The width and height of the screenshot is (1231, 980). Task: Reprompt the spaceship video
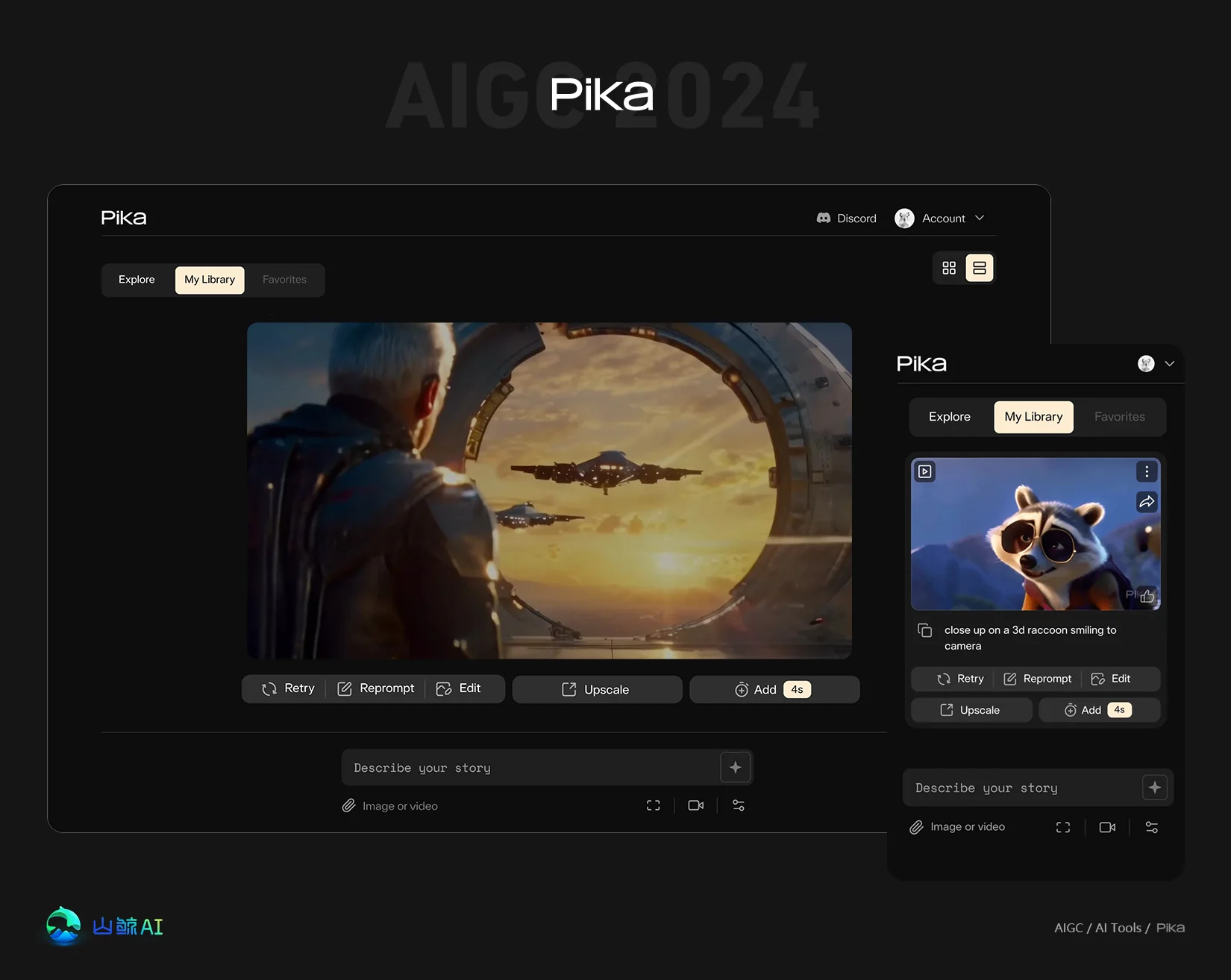376,688
